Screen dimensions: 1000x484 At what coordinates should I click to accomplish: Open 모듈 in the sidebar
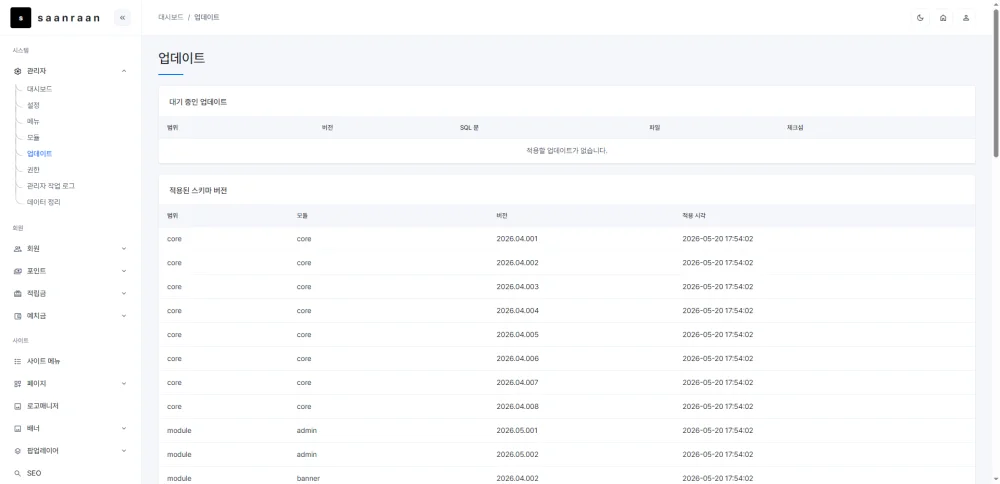pos(33,137)
